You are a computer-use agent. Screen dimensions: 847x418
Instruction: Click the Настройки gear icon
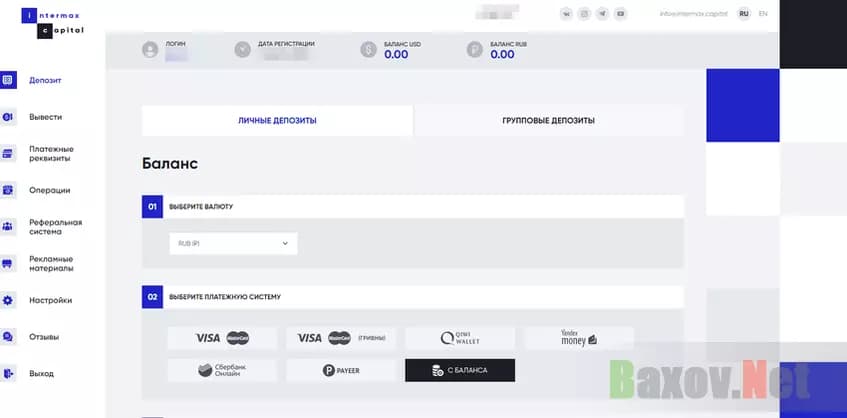8,300
